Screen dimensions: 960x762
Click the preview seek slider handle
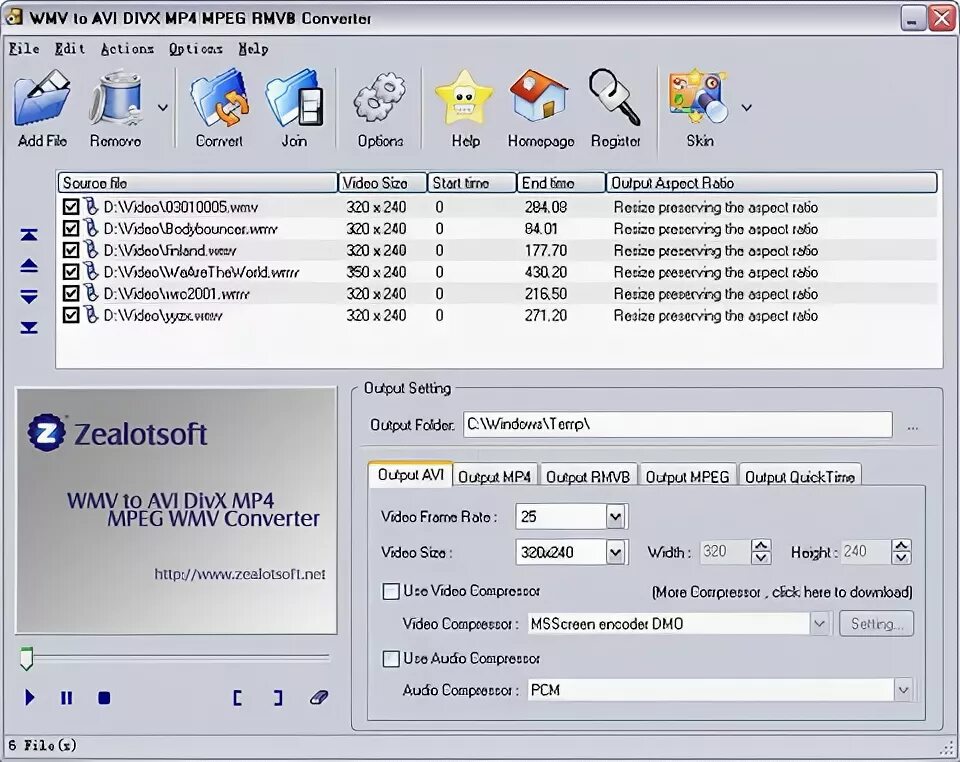26,658
